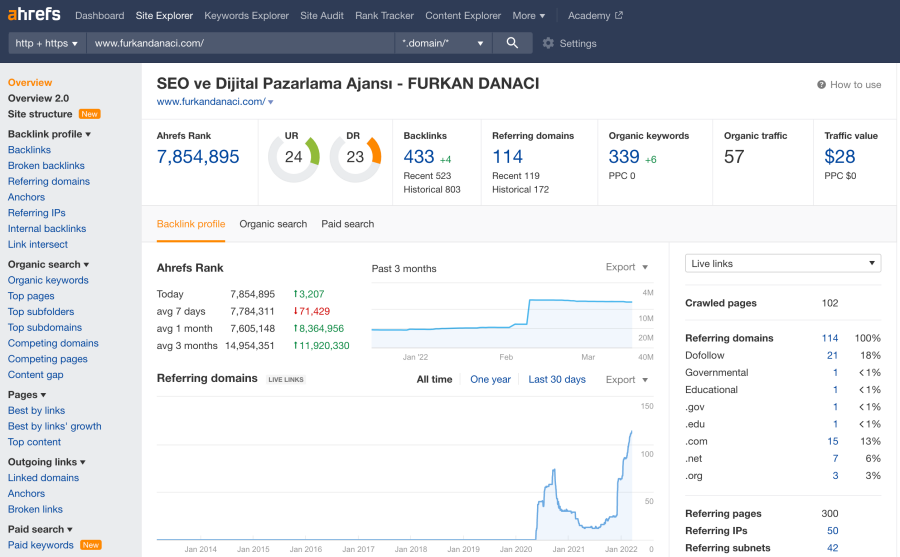Open Internal backlinks report

[x=47, y=229]
